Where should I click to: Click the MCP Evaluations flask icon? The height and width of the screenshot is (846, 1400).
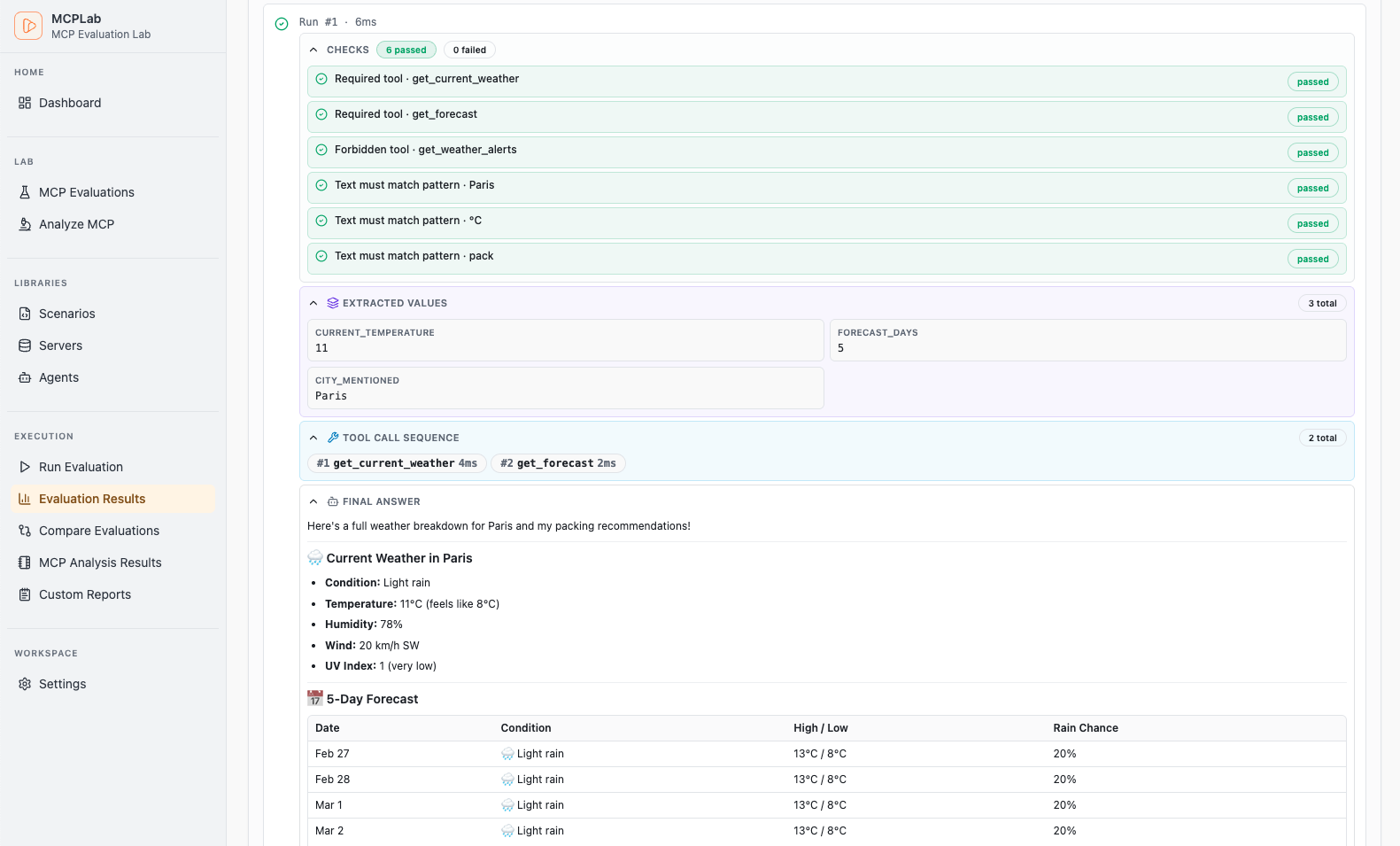pyautogui.click(x=25, y=192)
